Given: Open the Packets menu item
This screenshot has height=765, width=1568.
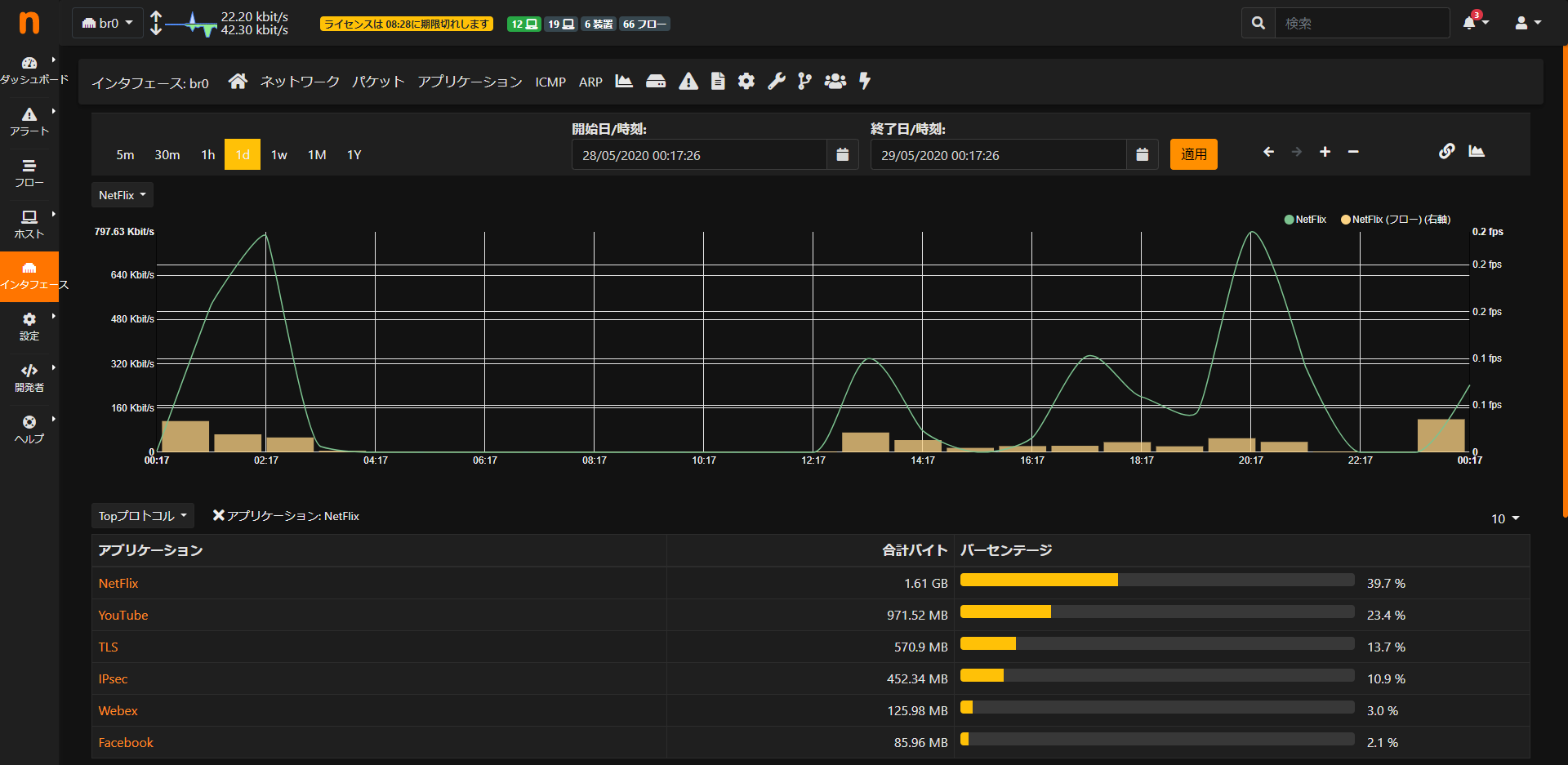Looking at the screenshot, I should (378, 82).
